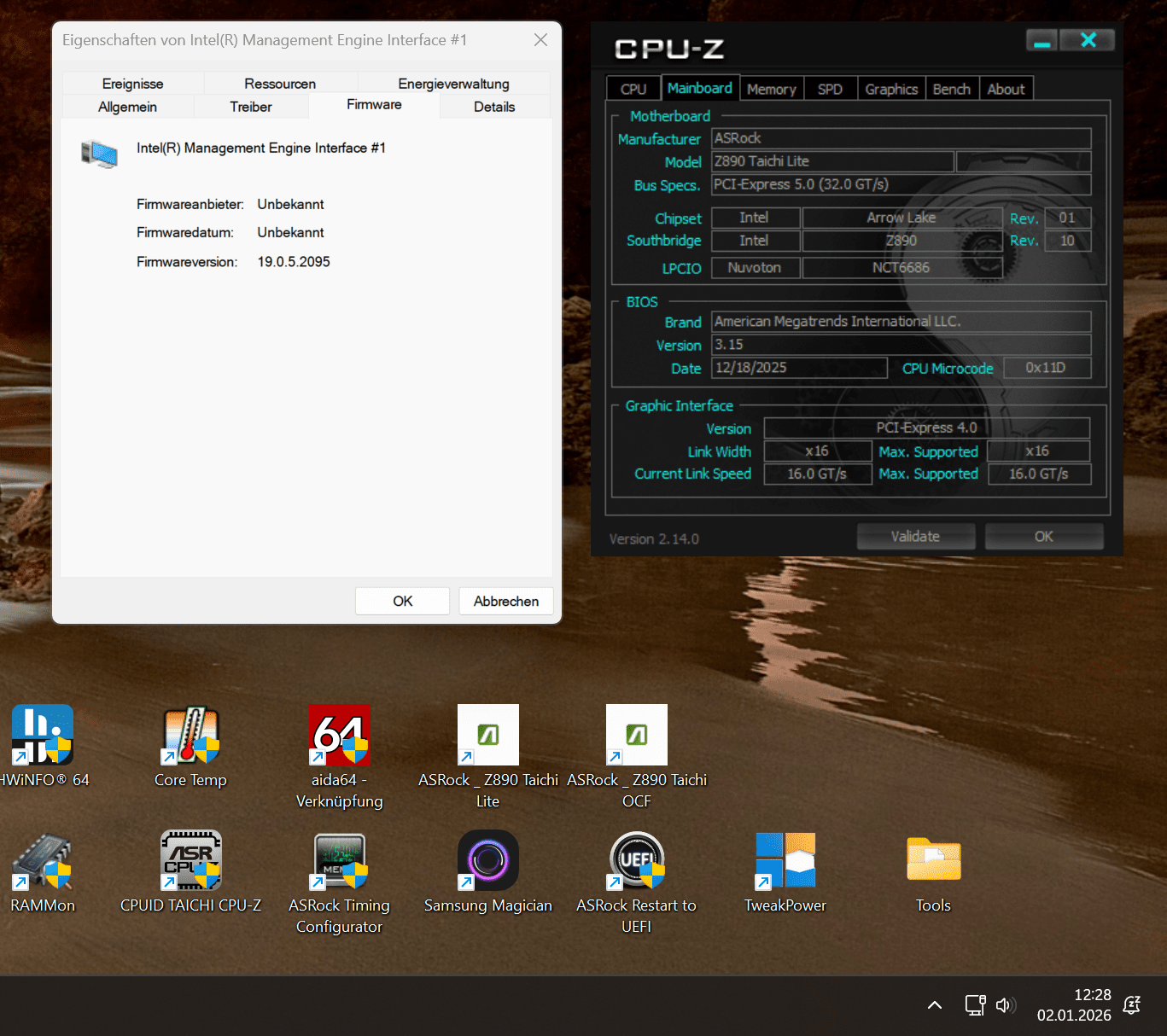Click the chipset Rev. 01 value
The height and width of the screenshot is (1036, 1167).
[x=1067, y=218]
